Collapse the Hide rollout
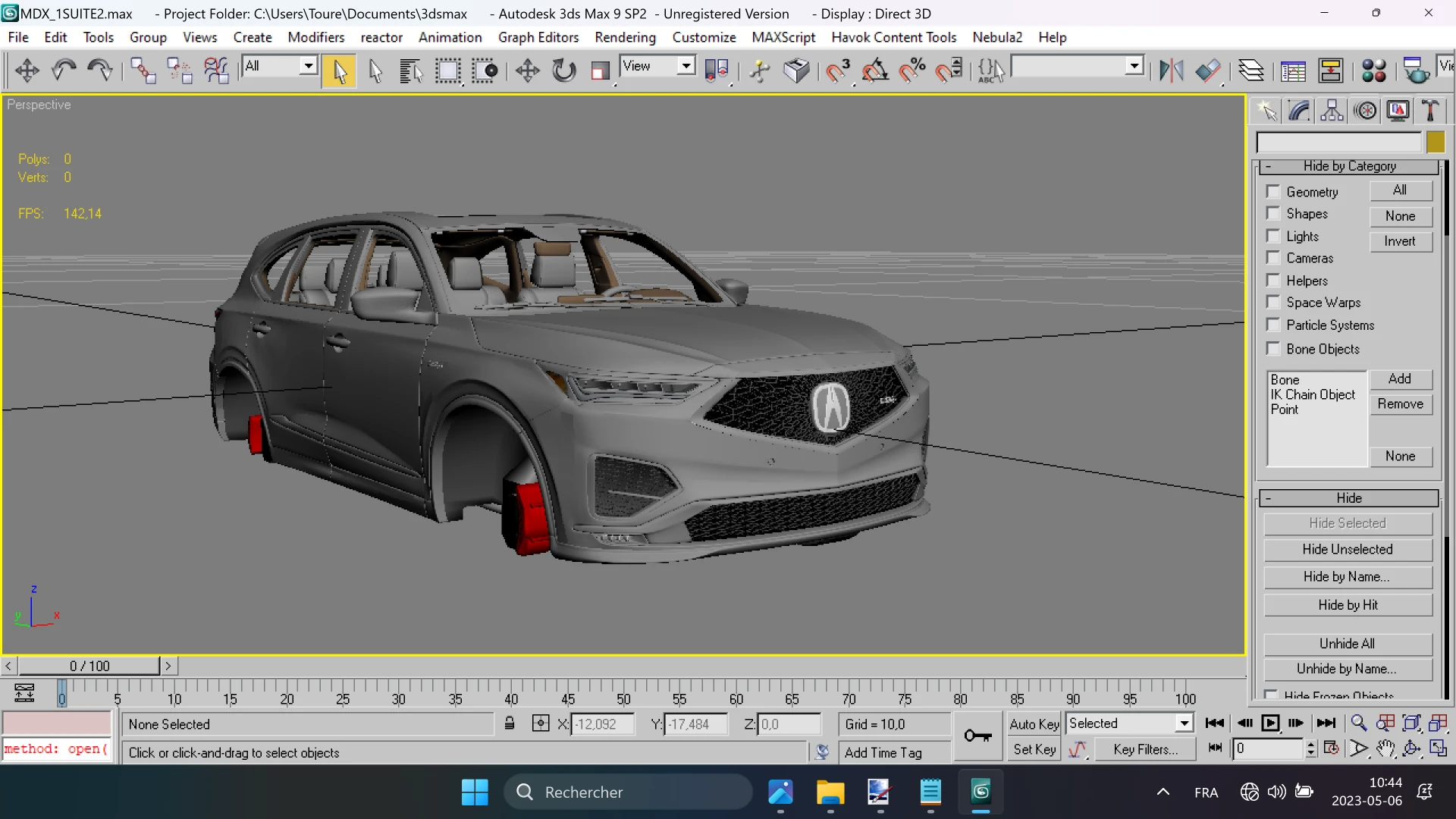 pyautogui.click(x=1349, y=498)
